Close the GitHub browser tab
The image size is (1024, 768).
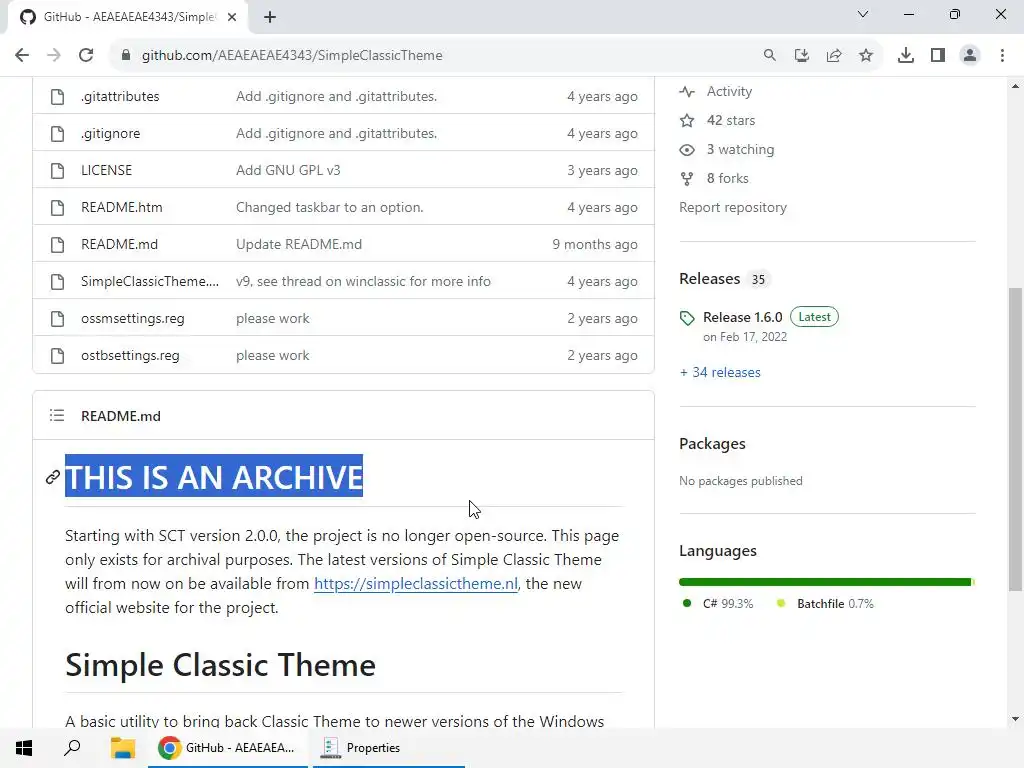[232, 17]
